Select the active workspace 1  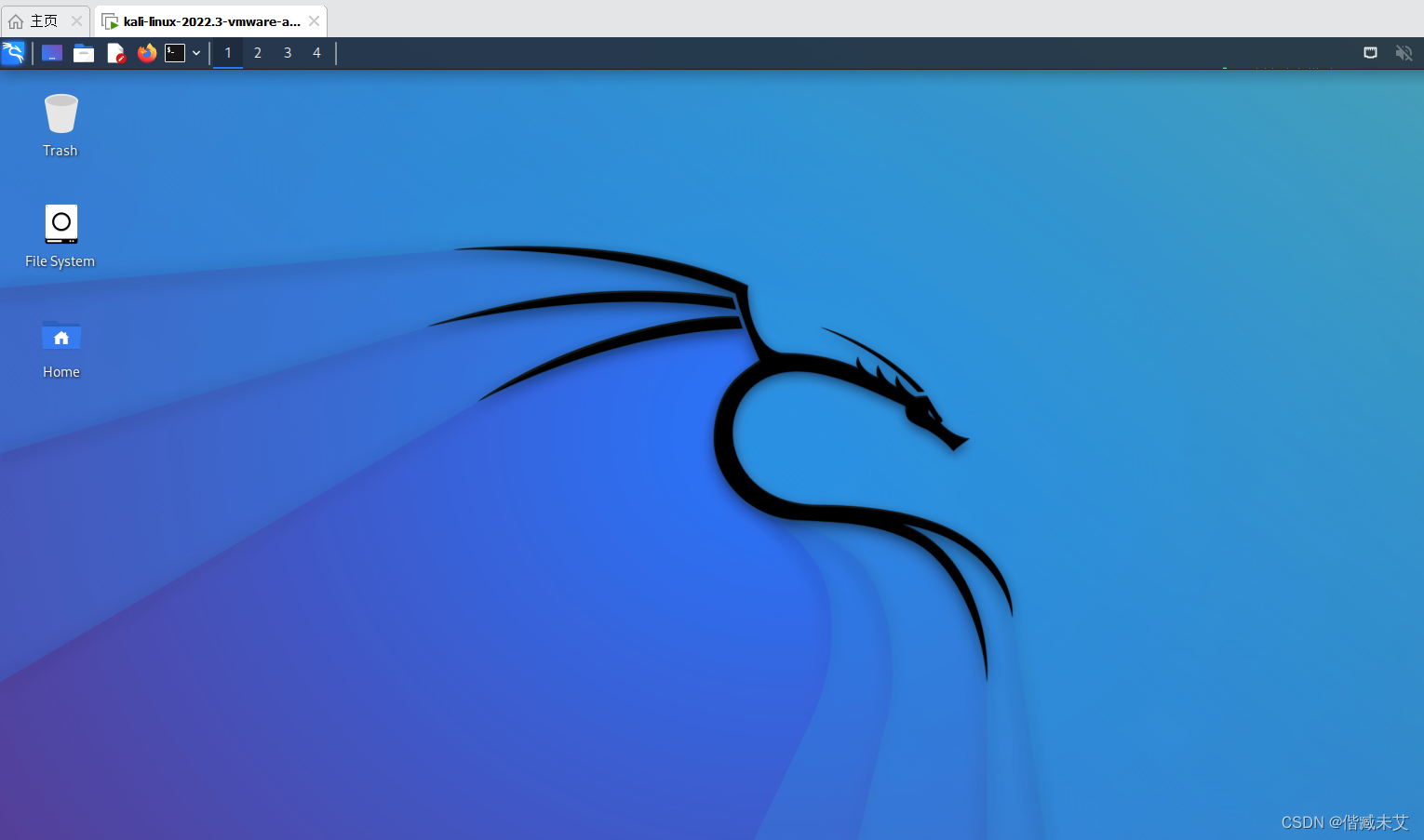click(x=227, y=53)
